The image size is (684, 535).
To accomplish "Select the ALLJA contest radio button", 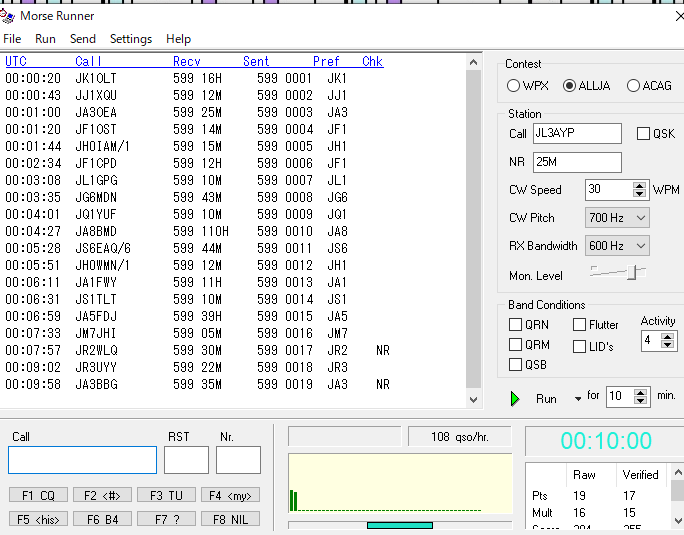I will click(569, 86).
